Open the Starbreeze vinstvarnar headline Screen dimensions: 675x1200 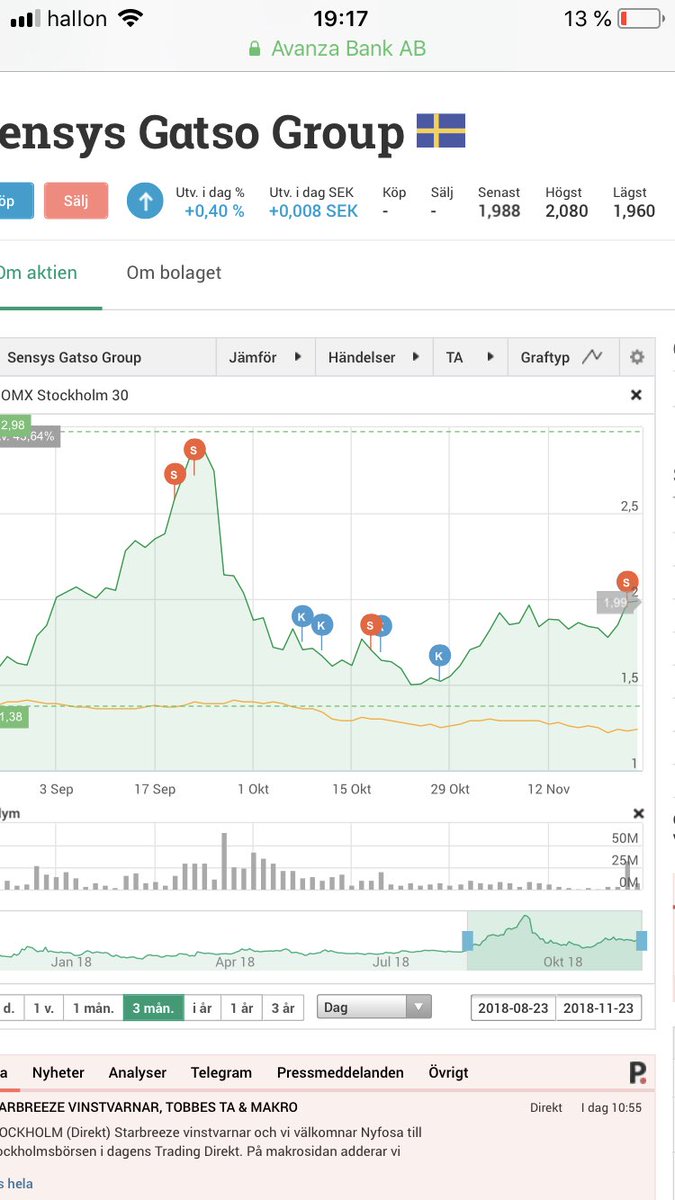point(149,1107)
